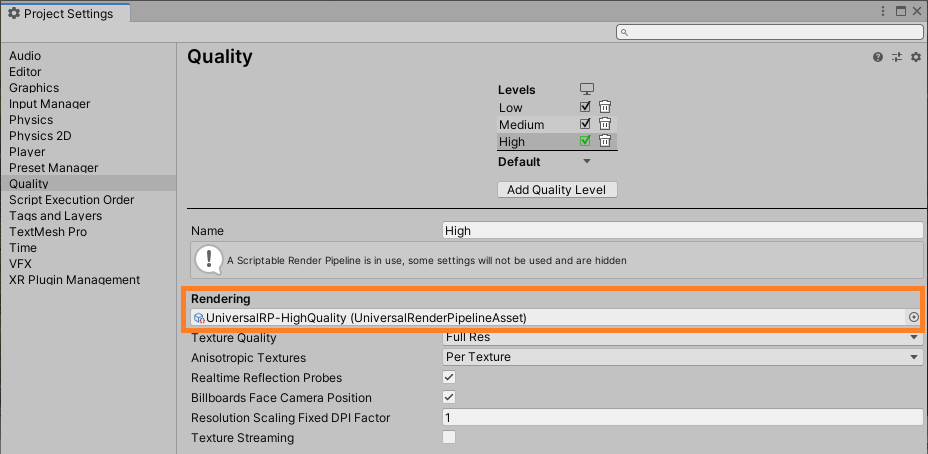
Task: Enable Texture Streaming
Action: pyautogui.click(x=449, y=437)
